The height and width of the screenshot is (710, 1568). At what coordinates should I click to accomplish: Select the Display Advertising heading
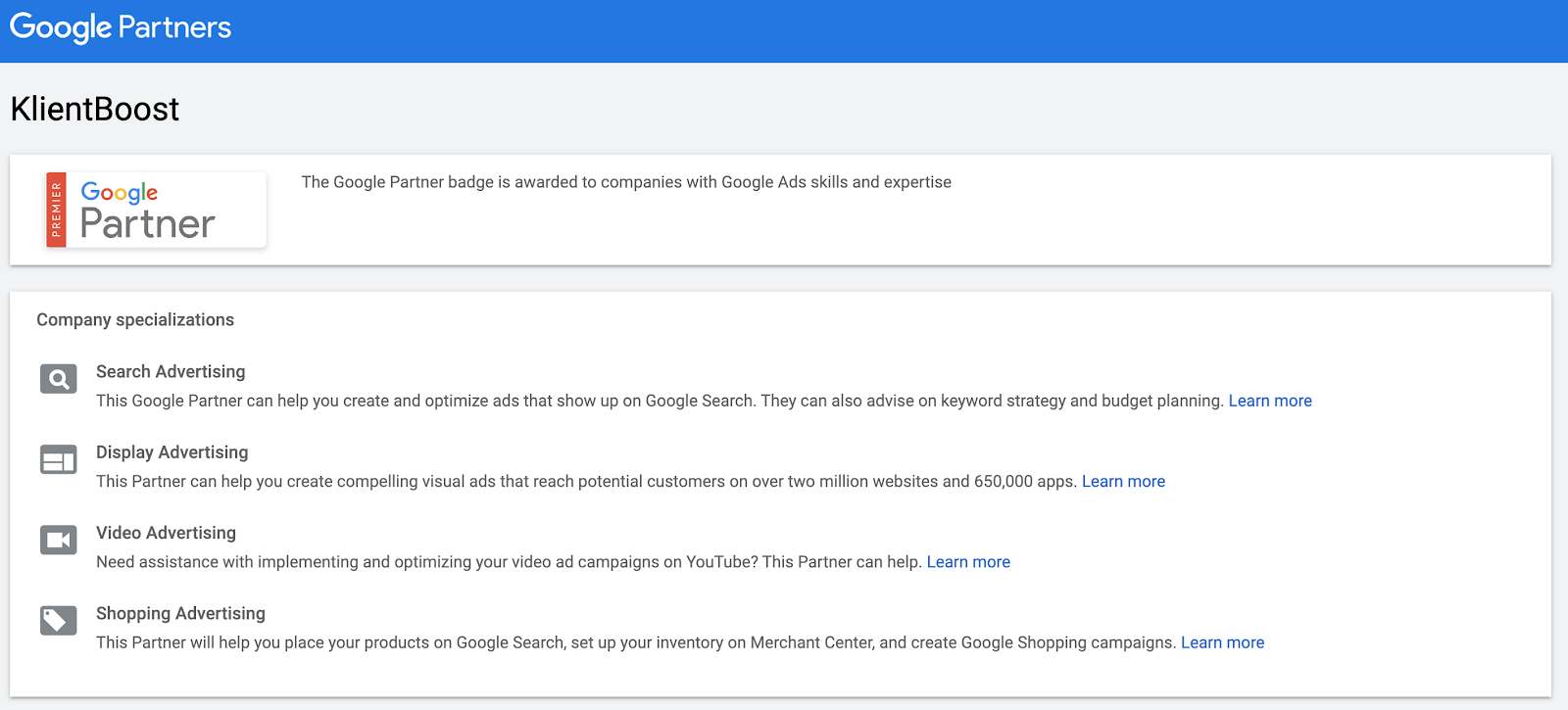pos(172,452)
